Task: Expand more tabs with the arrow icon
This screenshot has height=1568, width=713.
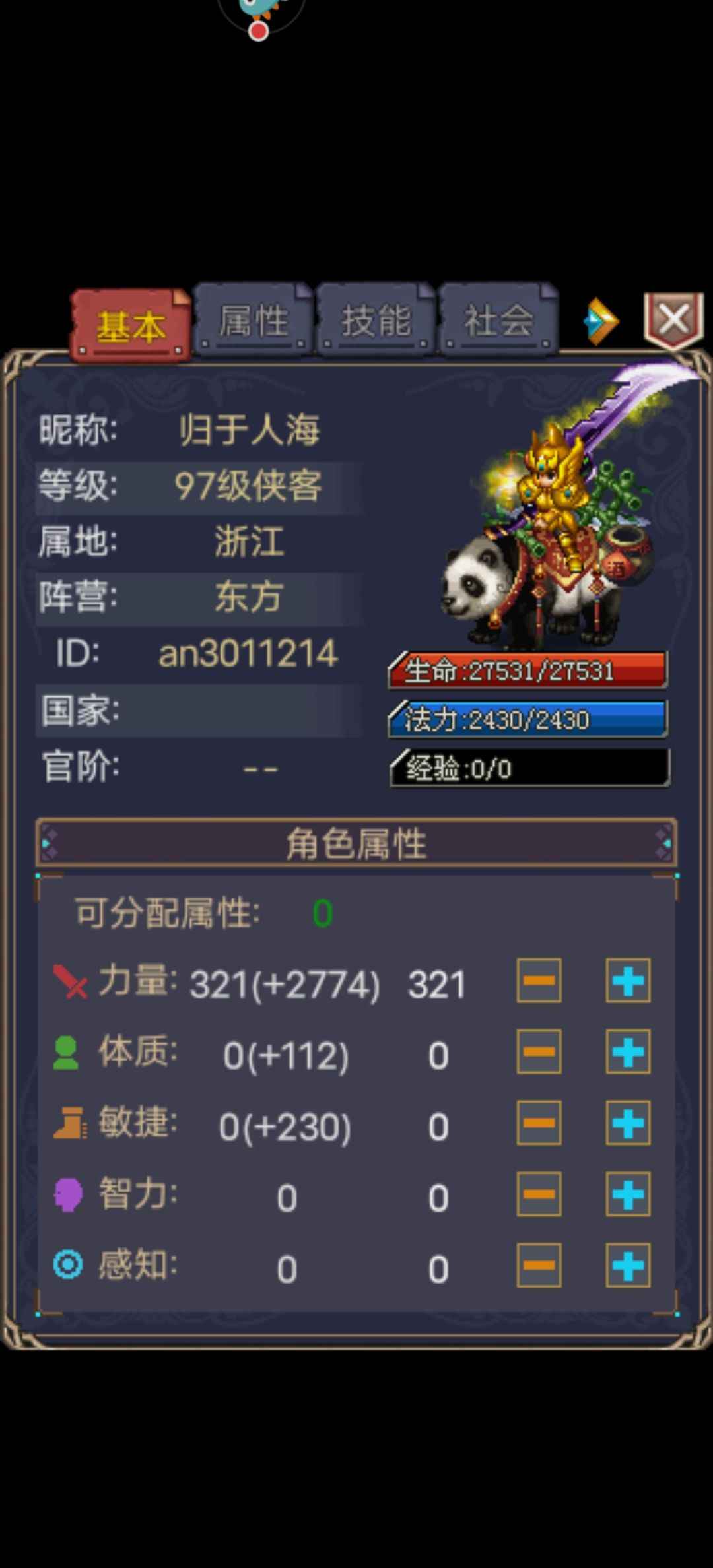Action: [x=601, y=321]
